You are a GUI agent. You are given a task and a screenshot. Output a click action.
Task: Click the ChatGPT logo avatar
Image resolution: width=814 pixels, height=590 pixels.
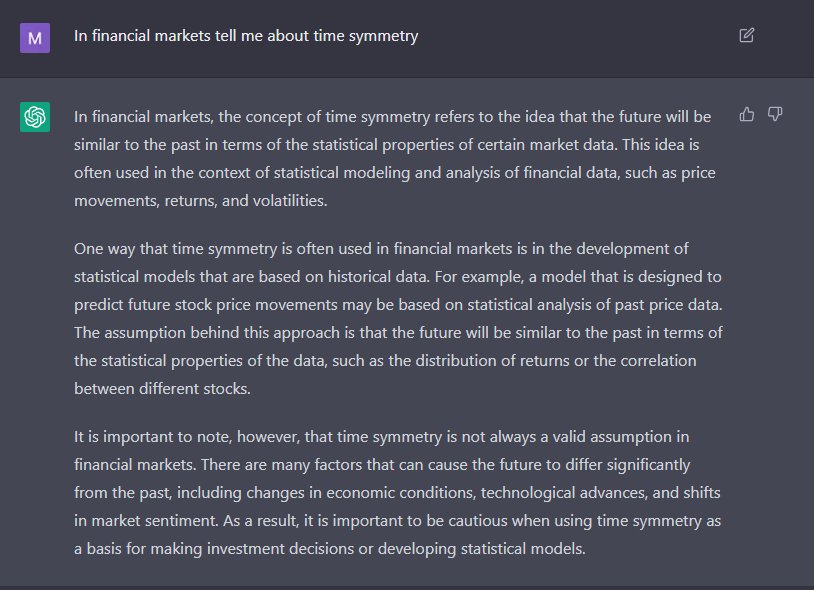point(35,117)
